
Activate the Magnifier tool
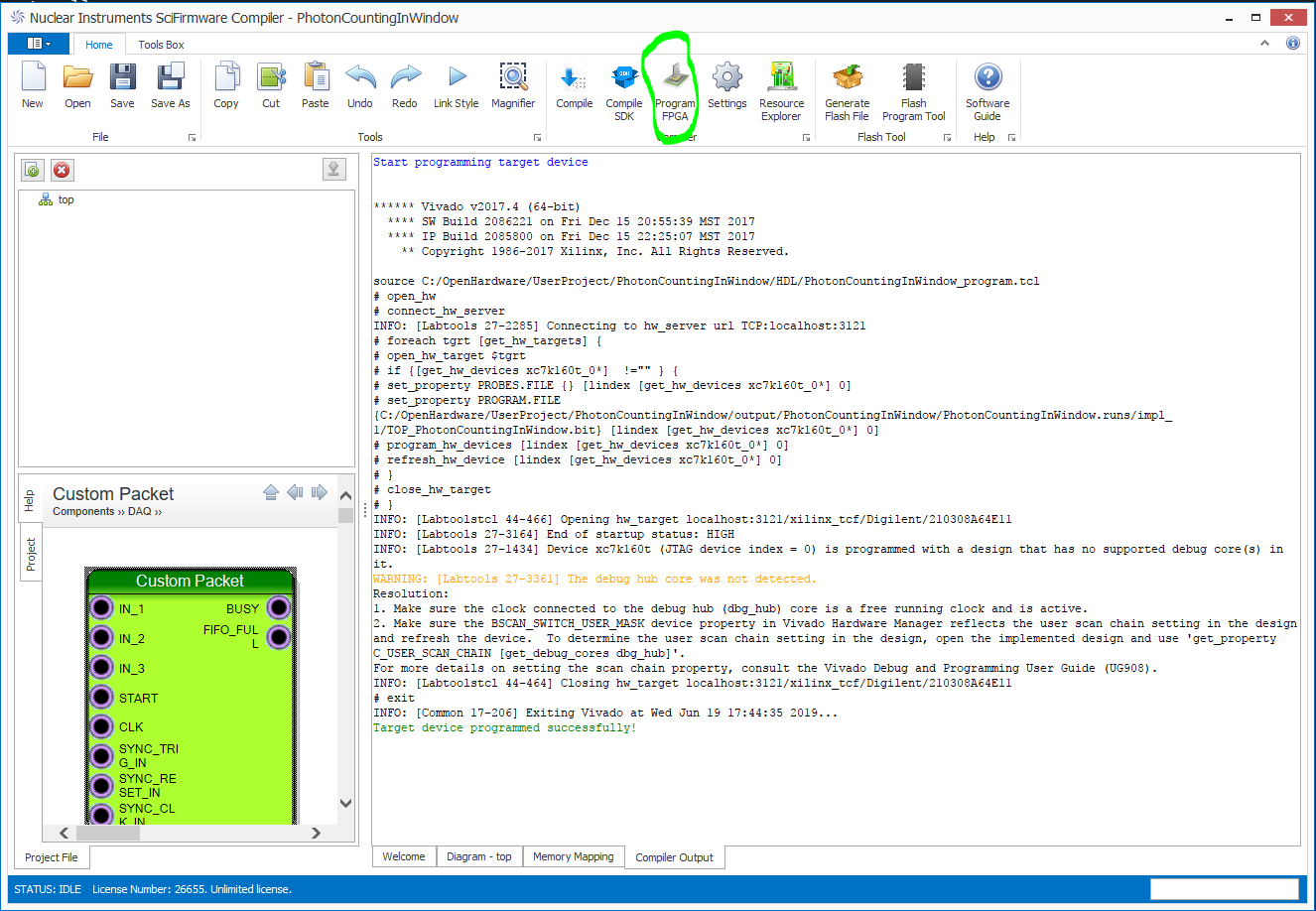(513, 85)
